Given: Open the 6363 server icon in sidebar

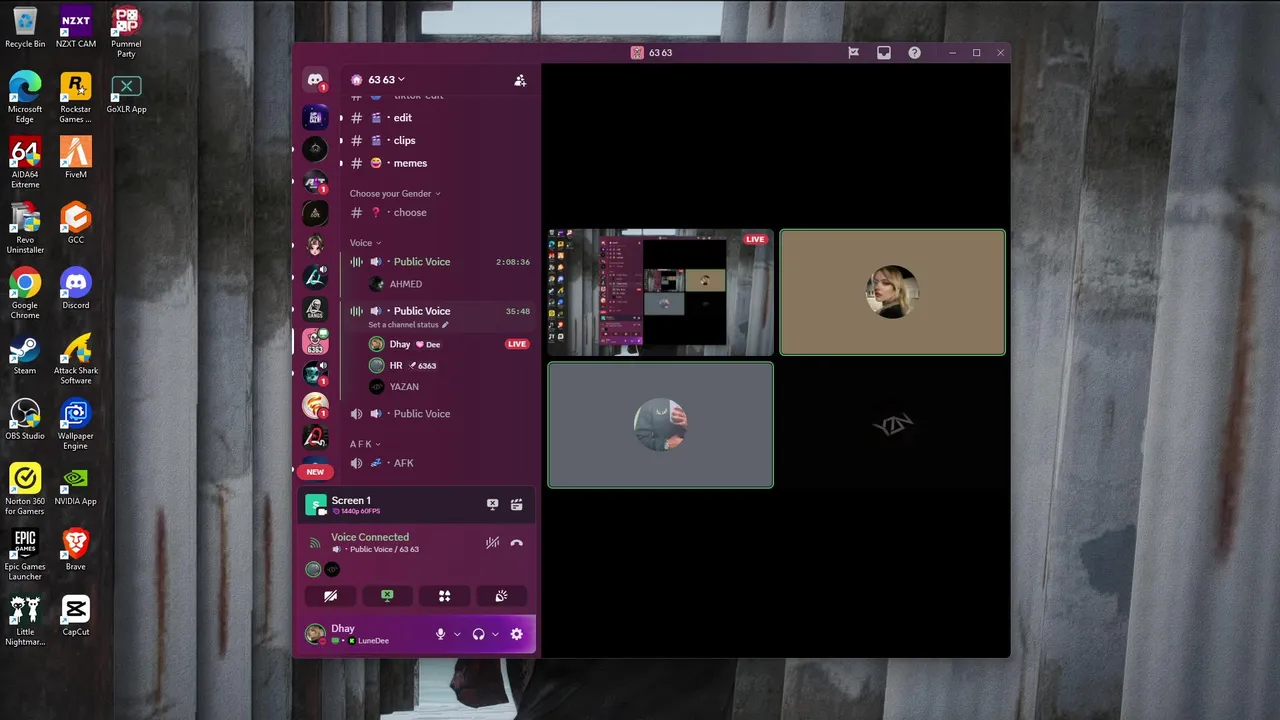Looking at the screenshot, I should tap(315, 341).
